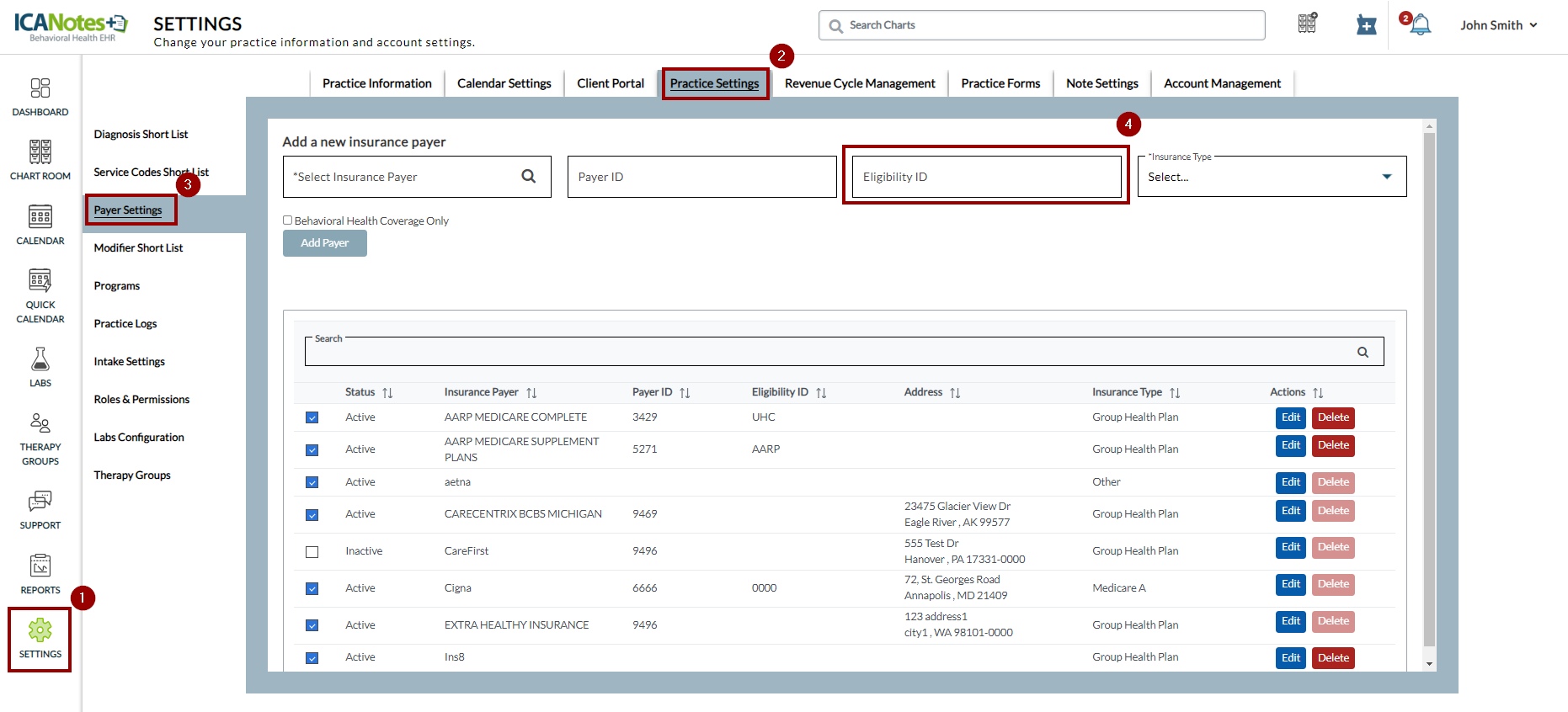Image resolution: width=1568 pixels, height=712 pixels.
Task: Click the notification bell icon
Action: point(1421,25)
